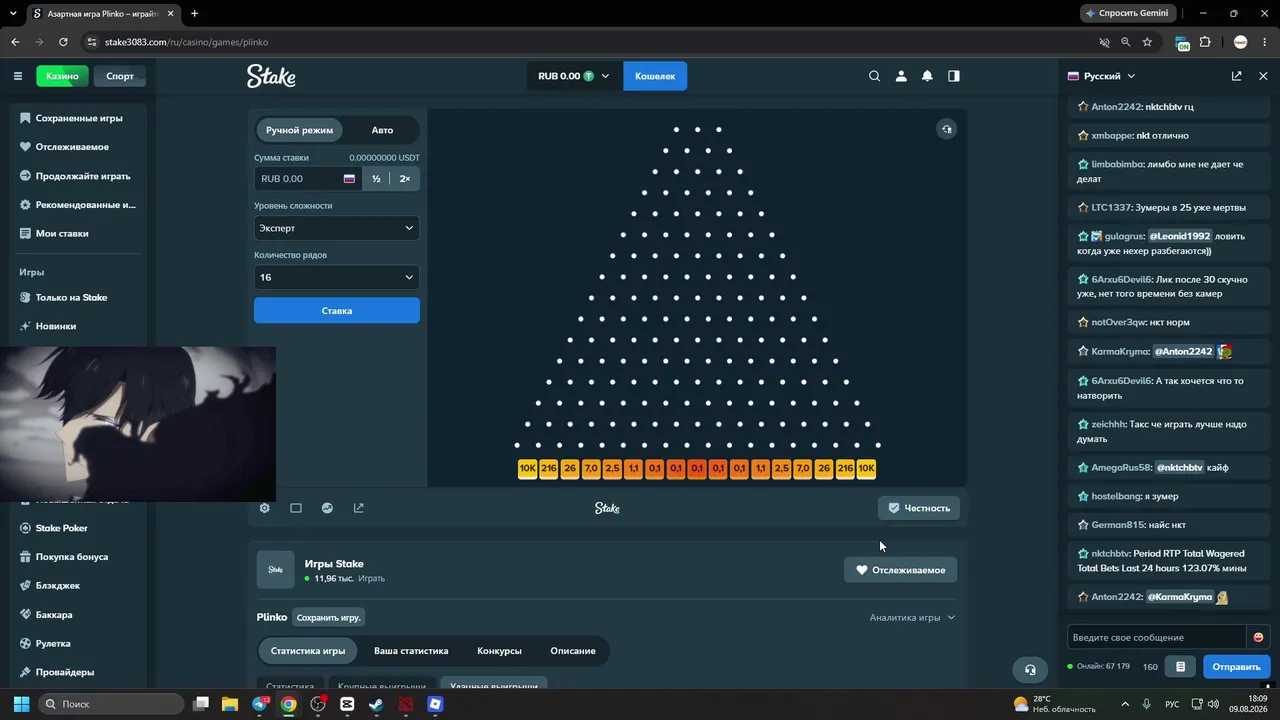Halve the bet with ½ button
This screenshot has width=1280, height=720.
pyautogui.click(x=376, y=179)
